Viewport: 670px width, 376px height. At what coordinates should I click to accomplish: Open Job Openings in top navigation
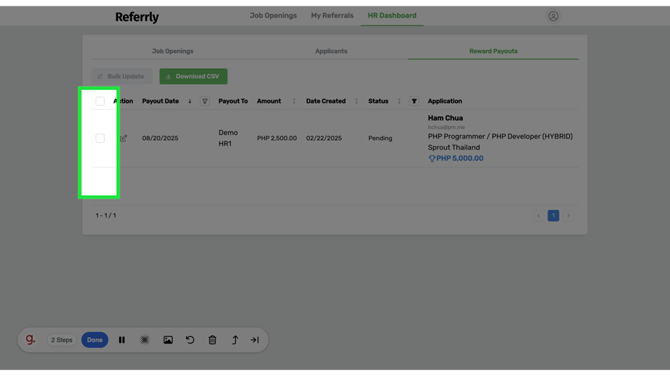click(273, 15)
